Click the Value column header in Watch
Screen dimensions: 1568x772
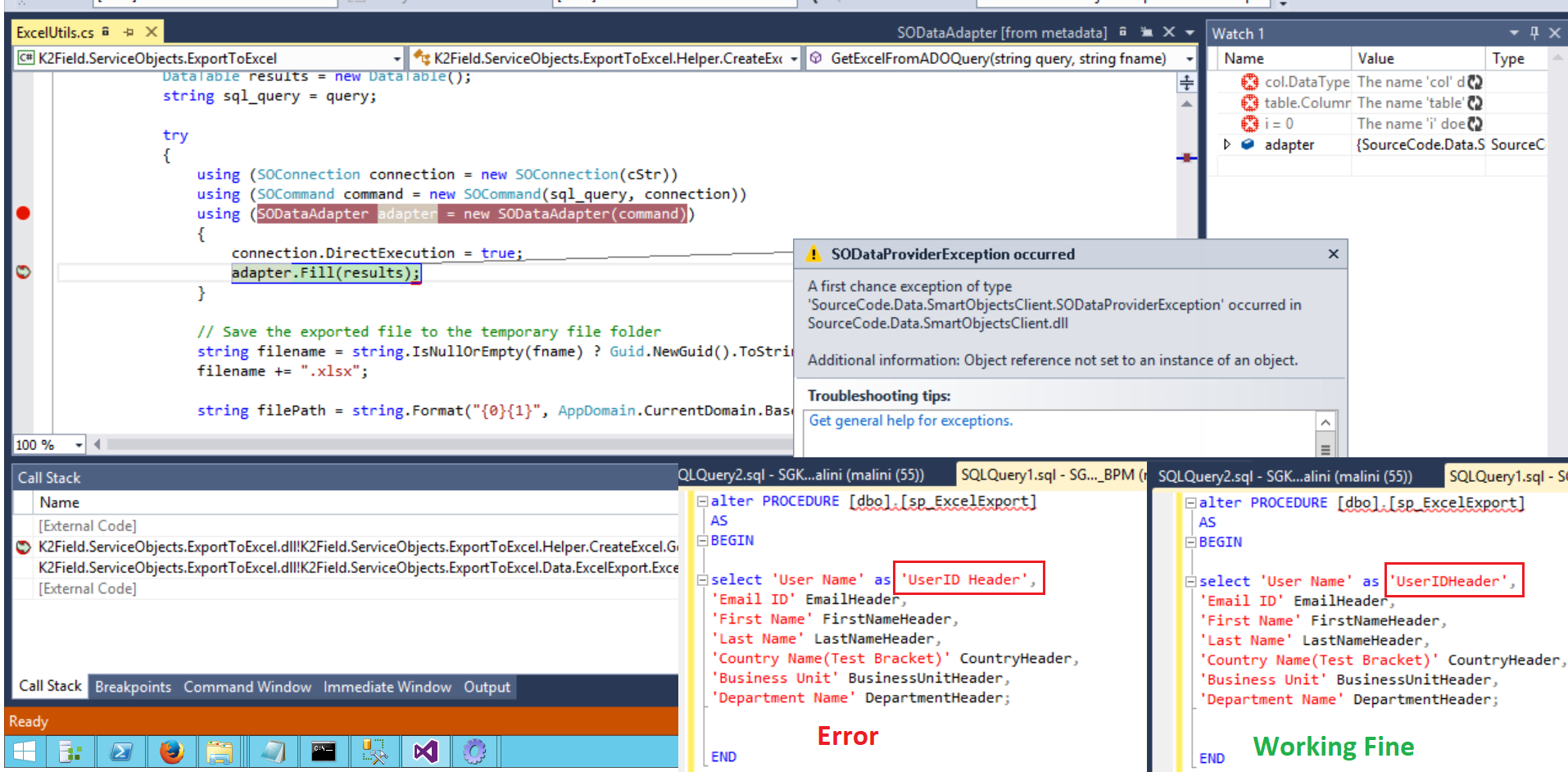[1417, 58]
